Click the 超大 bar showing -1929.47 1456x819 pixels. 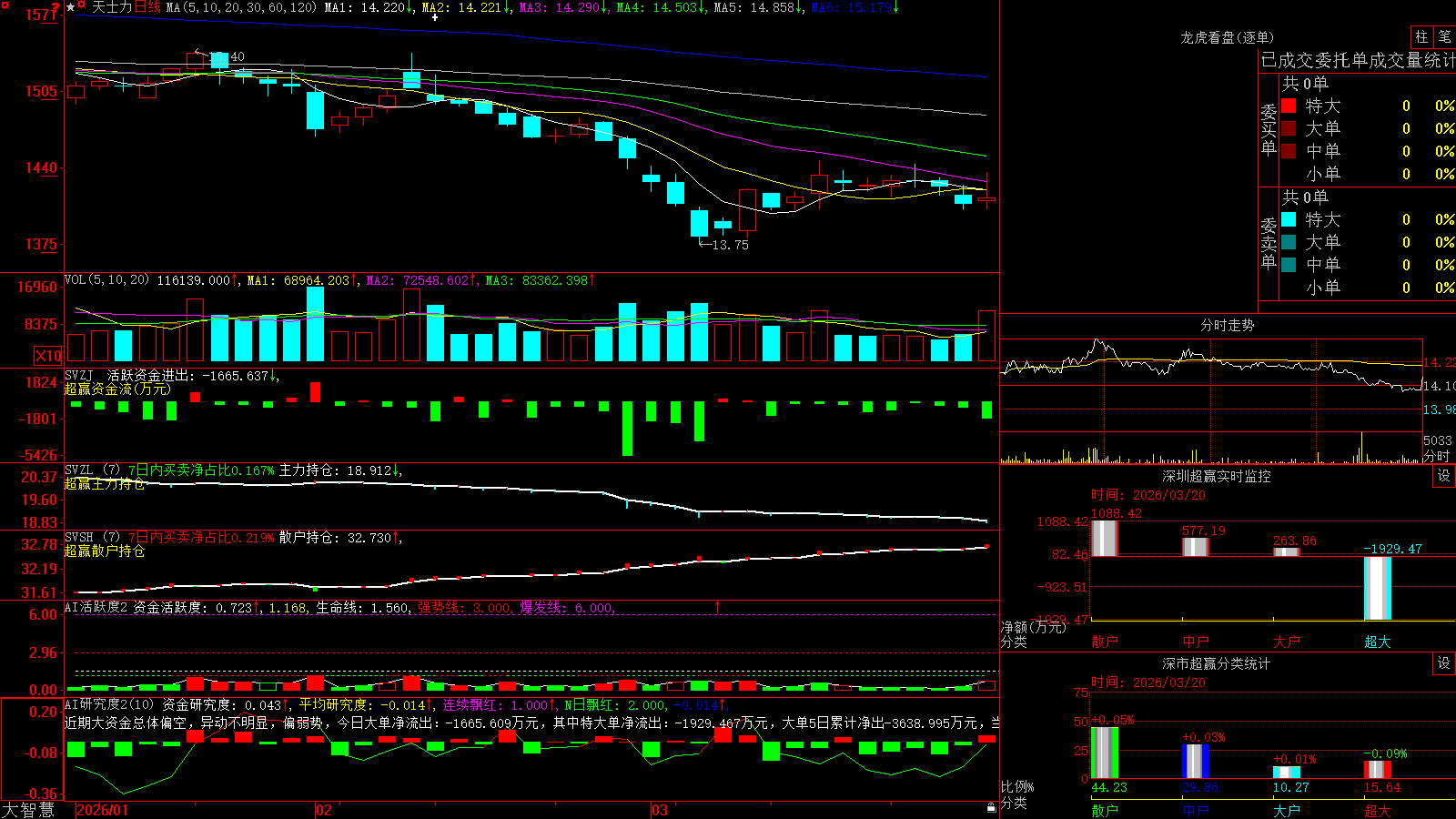[1377, 588]
